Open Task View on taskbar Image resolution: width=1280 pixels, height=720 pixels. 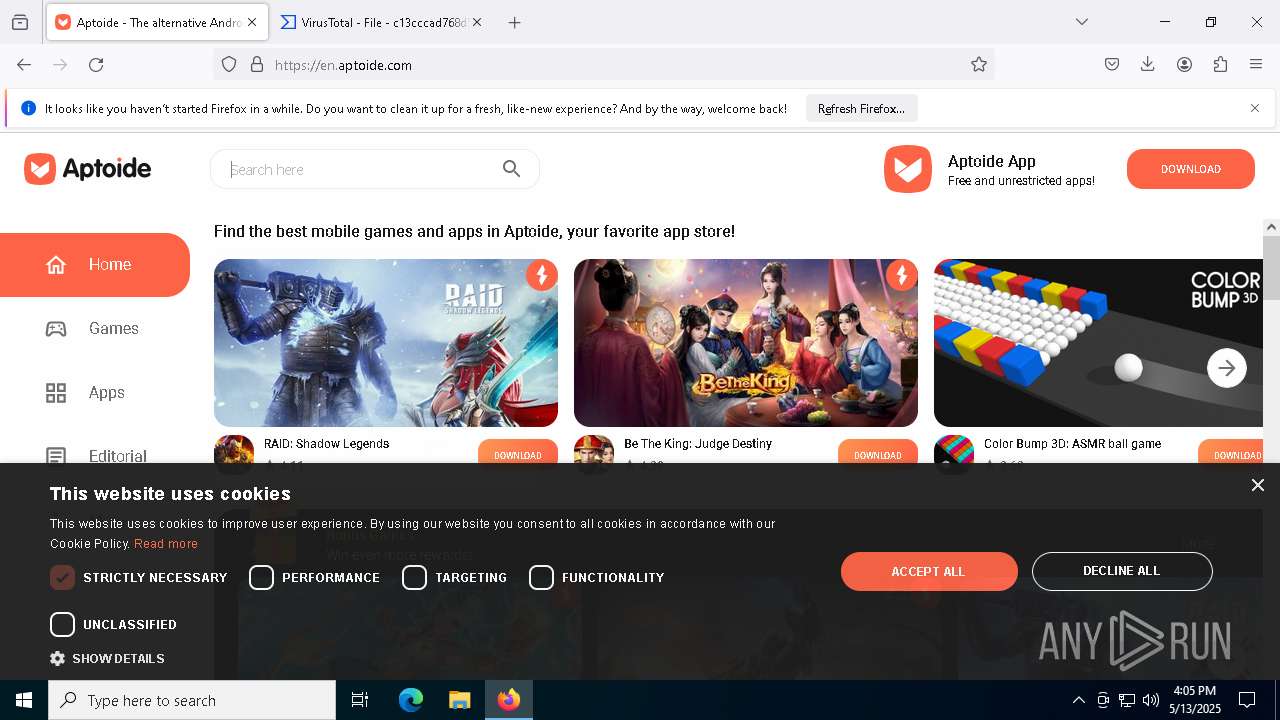pos(360,700)
